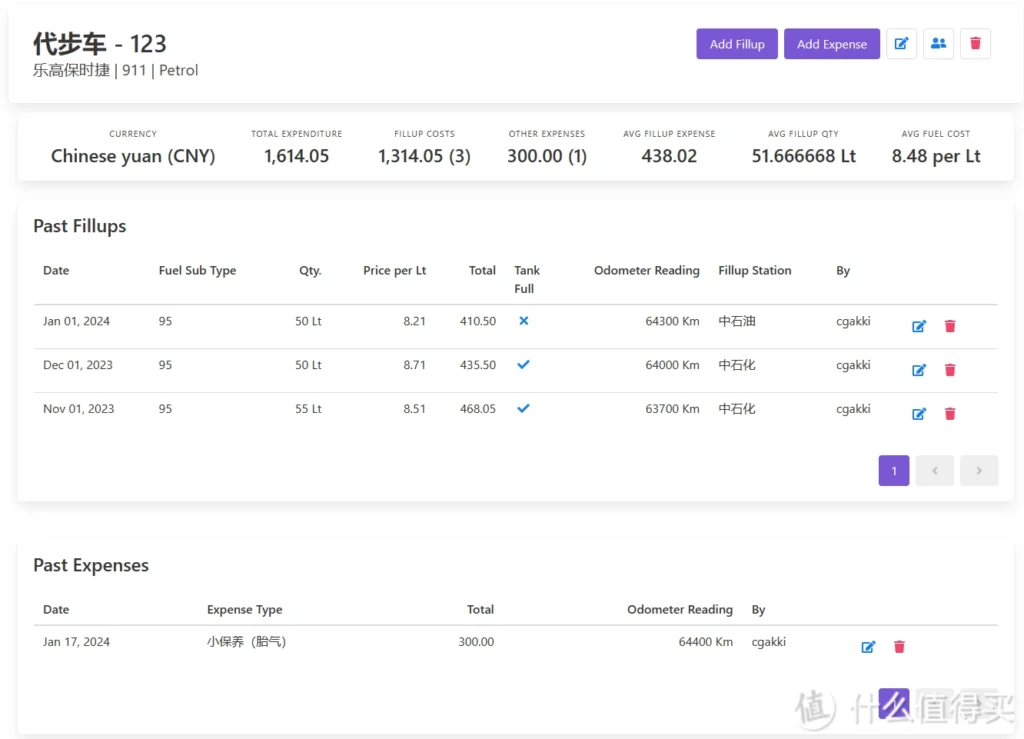Delete the Nov 01, 2023 fillup
Image resolution: width=1024 pixels, height=739 pixels.
[x=950, y=414]
